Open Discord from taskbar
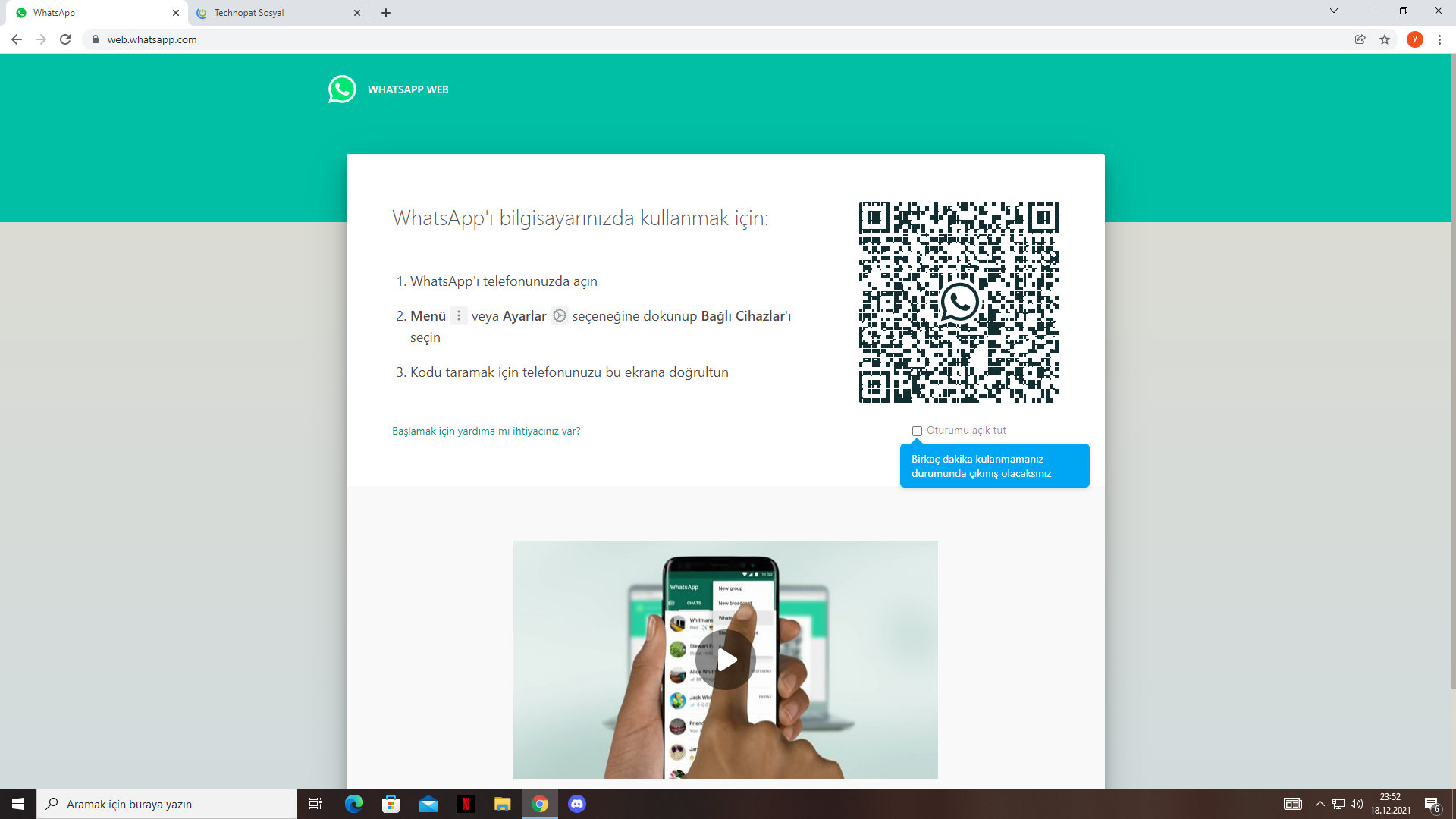The width and height of the screenshot is (1456, 819). (x=577, y=804)
